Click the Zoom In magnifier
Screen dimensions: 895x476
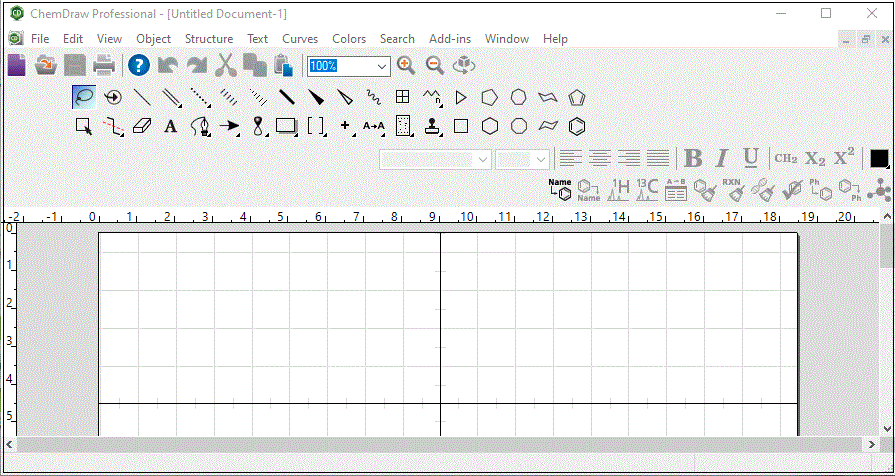click(406, 65)
